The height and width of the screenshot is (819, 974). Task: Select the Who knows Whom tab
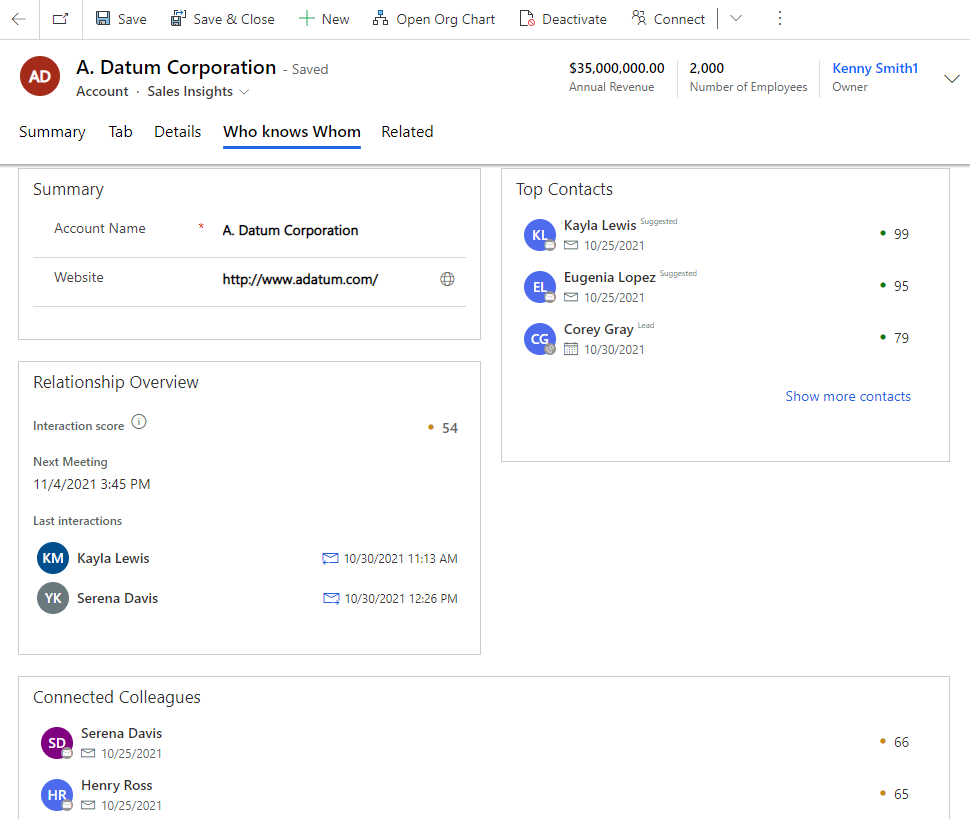[x=292, y=132]
